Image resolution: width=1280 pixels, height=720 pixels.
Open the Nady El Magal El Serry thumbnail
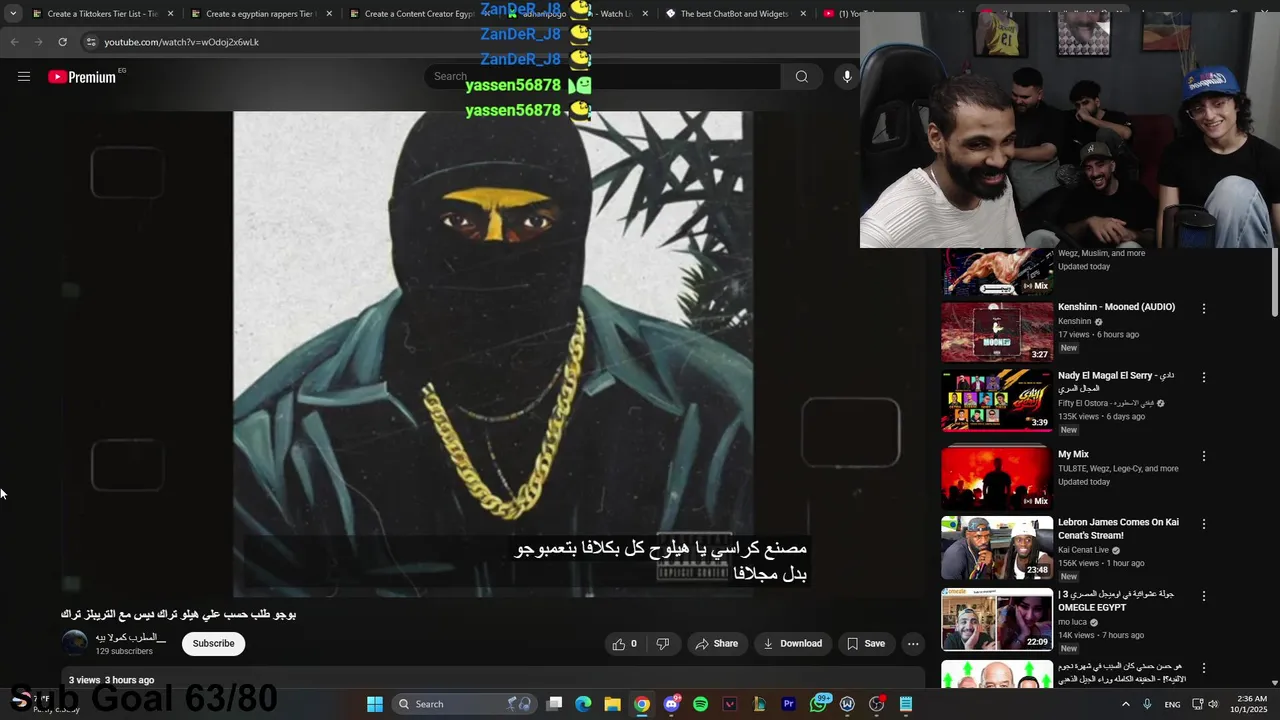997,400
